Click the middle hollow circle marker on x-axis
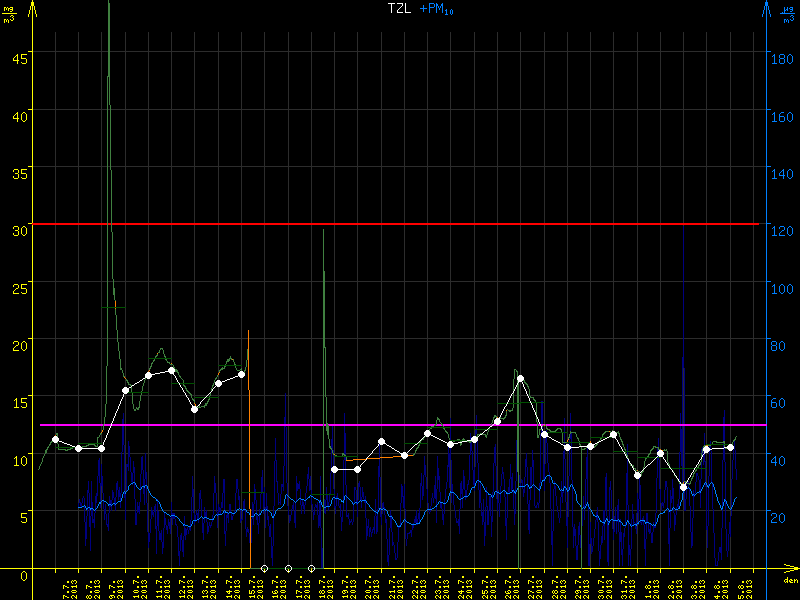800x600 pixels. (x=288, y=568)
